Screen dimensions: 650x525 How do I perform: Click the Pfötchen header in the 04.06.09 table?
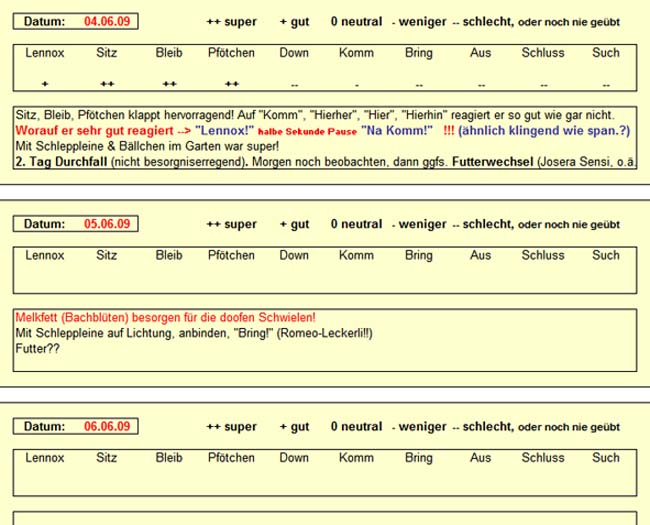point(231,53)
